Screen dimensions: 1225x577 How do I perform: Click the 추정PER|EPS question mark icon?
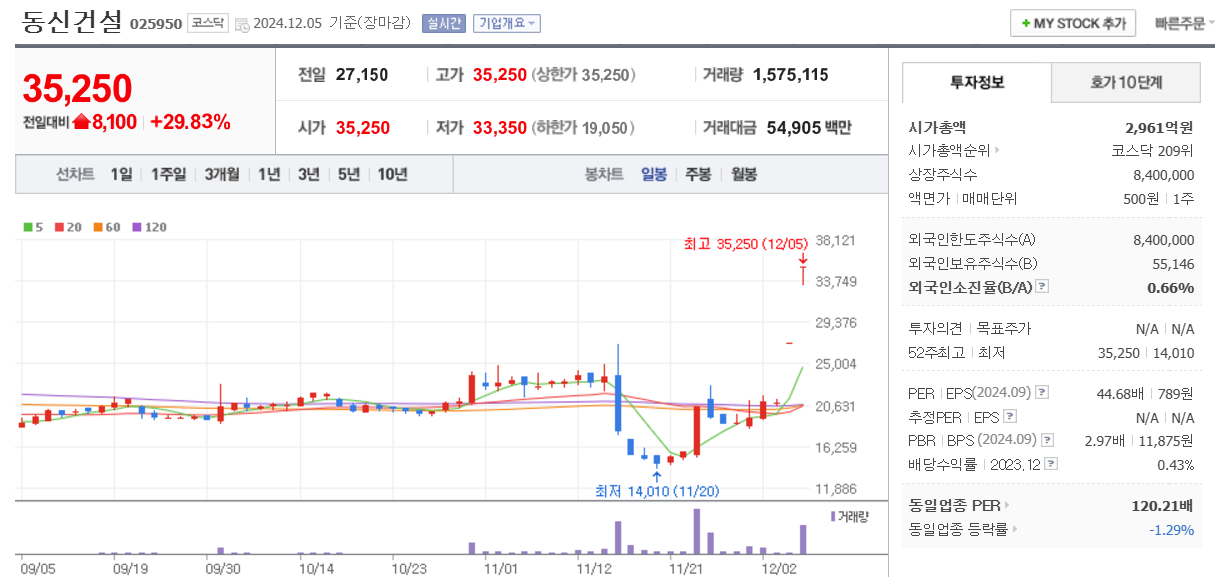(x=1009, y=417)
